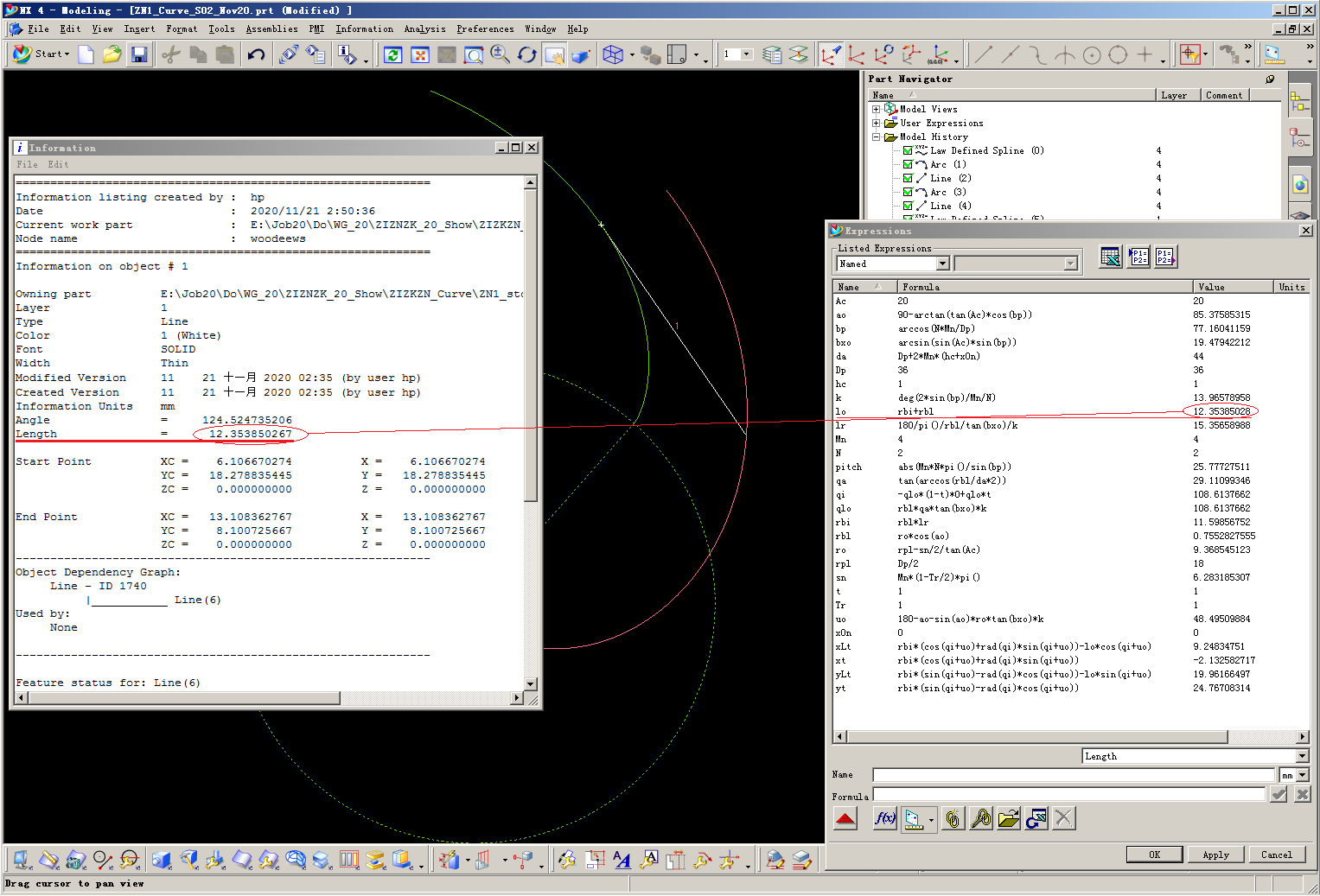Viewport: 1320px width, 896px height.
Task: Click the Circle center snap point icon
Action: point(1092,54)
